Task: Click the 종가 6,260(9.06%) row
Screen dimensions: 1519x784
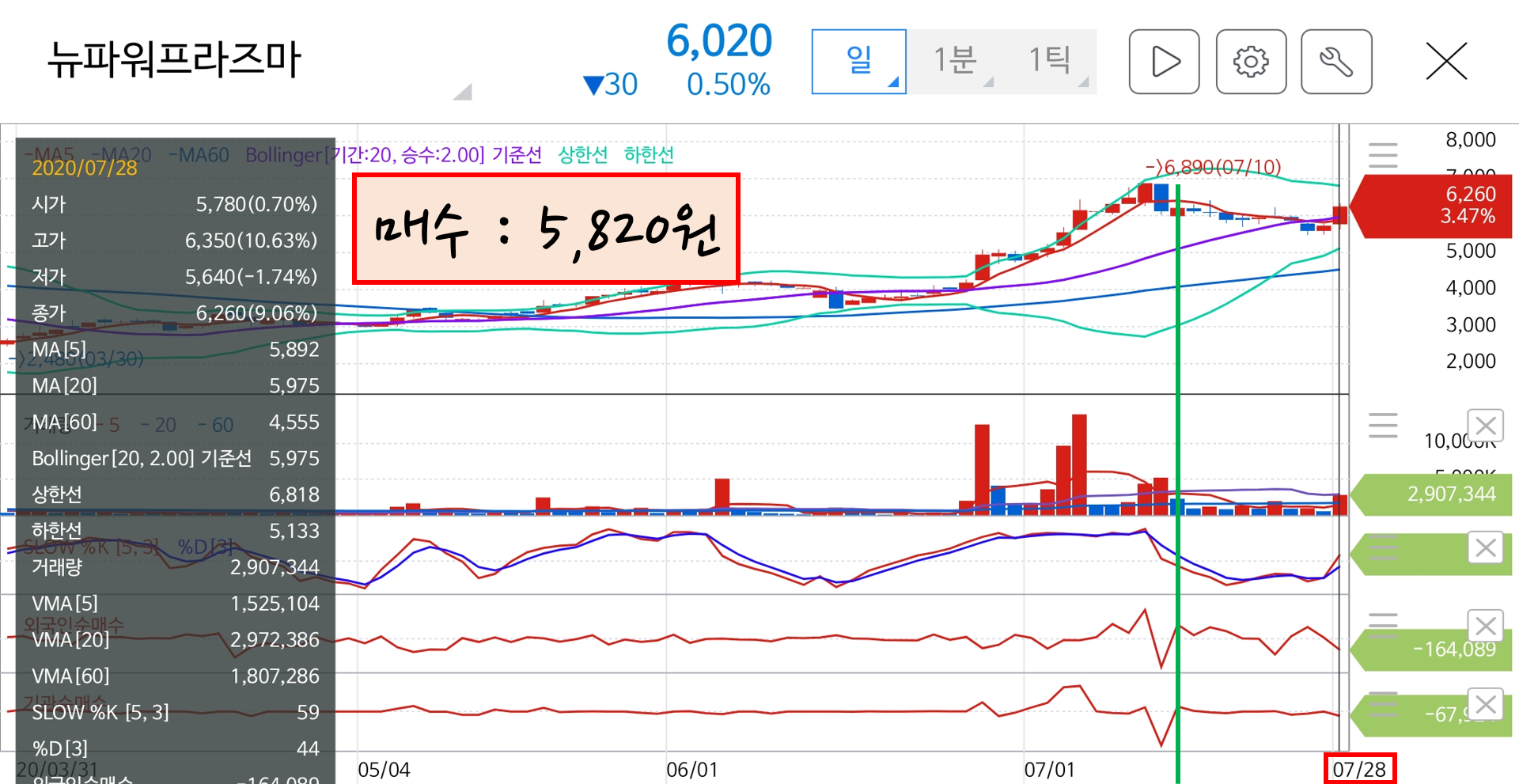Action: click(x=175, y=313)
